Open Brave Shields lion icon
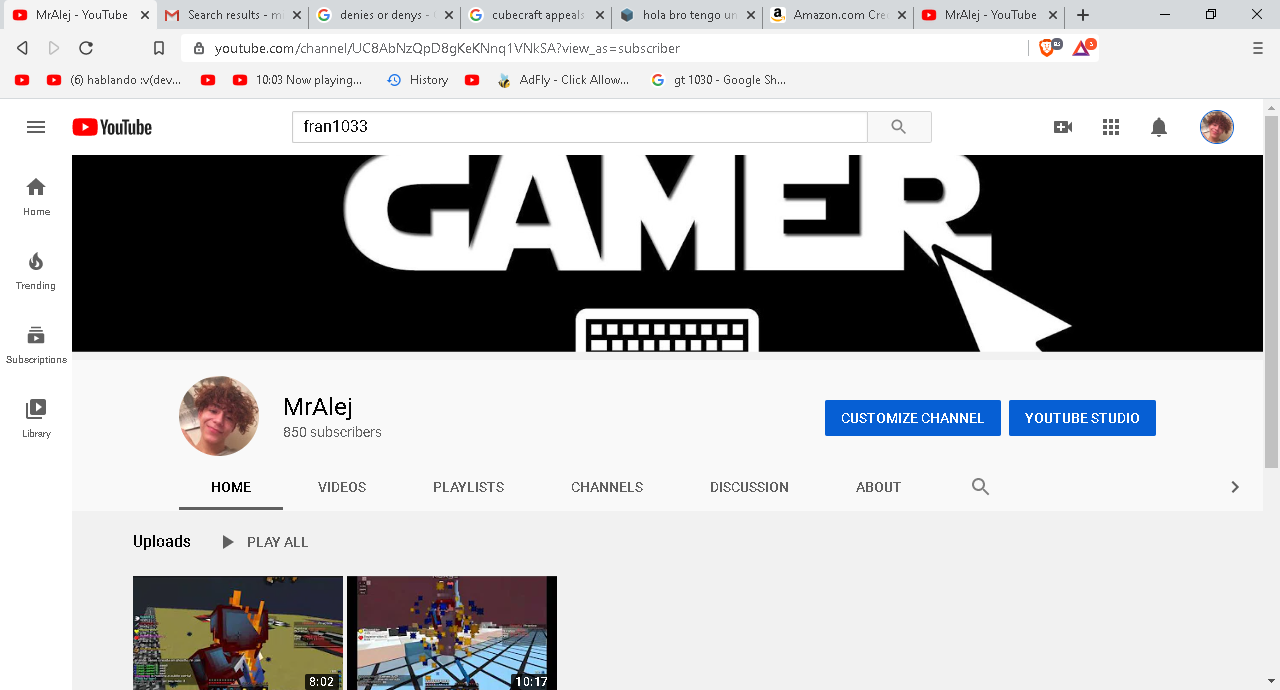Image resolution: width=1280 pixels, height=690 pixels. click(x=1047, y=47)
